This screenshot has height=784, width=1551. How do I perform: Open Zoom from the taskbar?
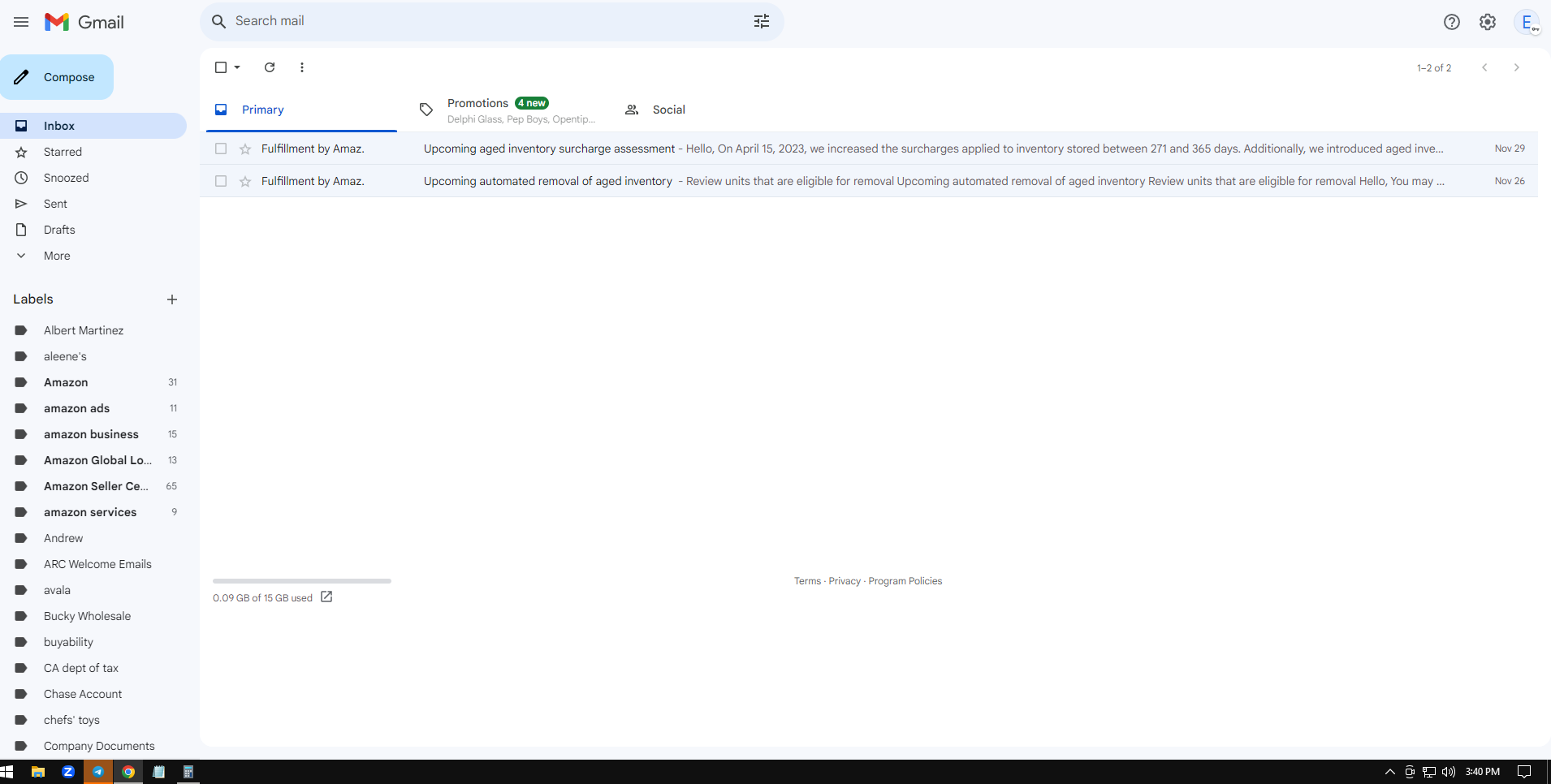click(x=68, y=772)
